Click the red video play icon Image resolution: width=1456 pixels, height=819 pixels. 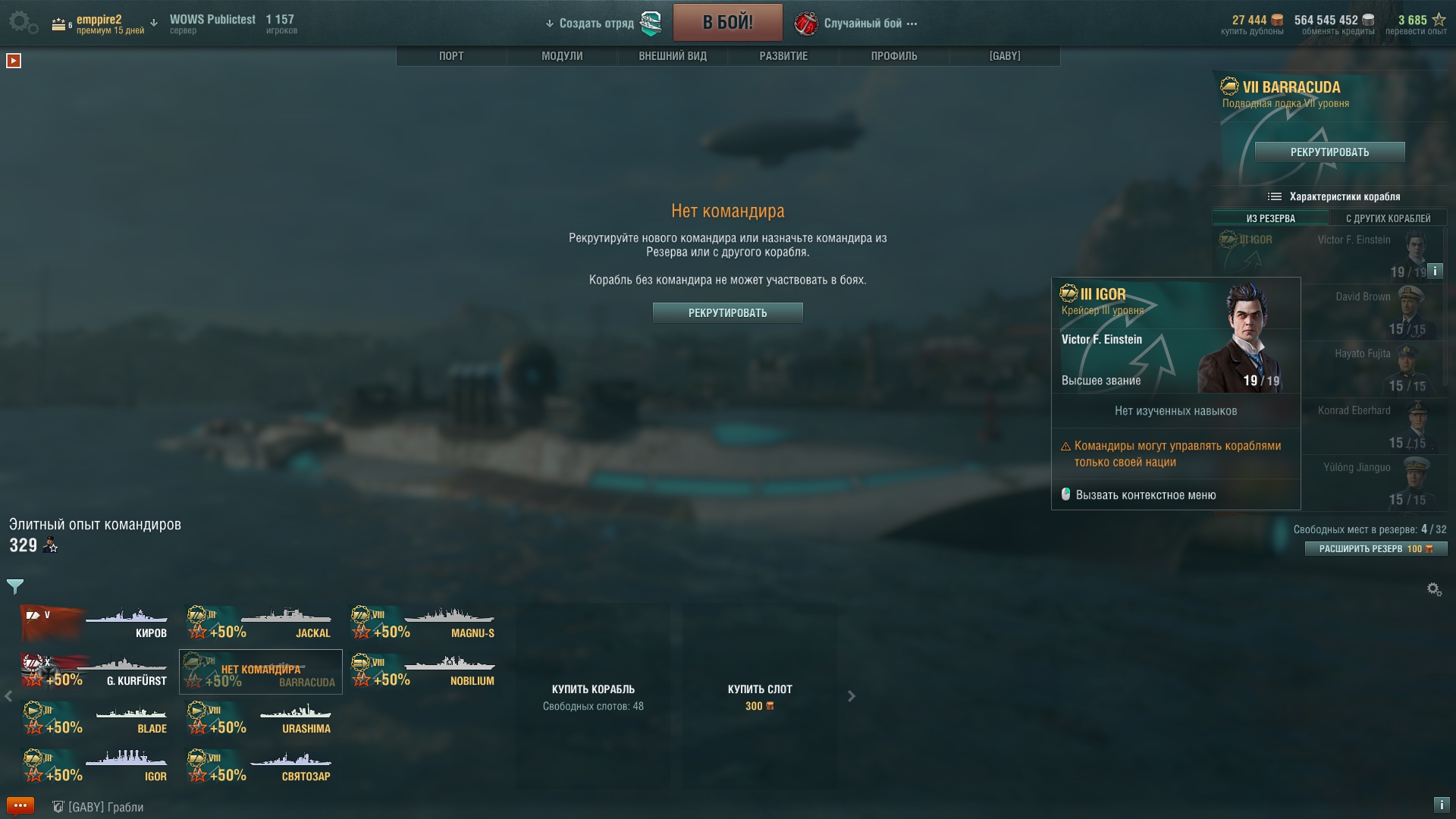coord(14,61)
